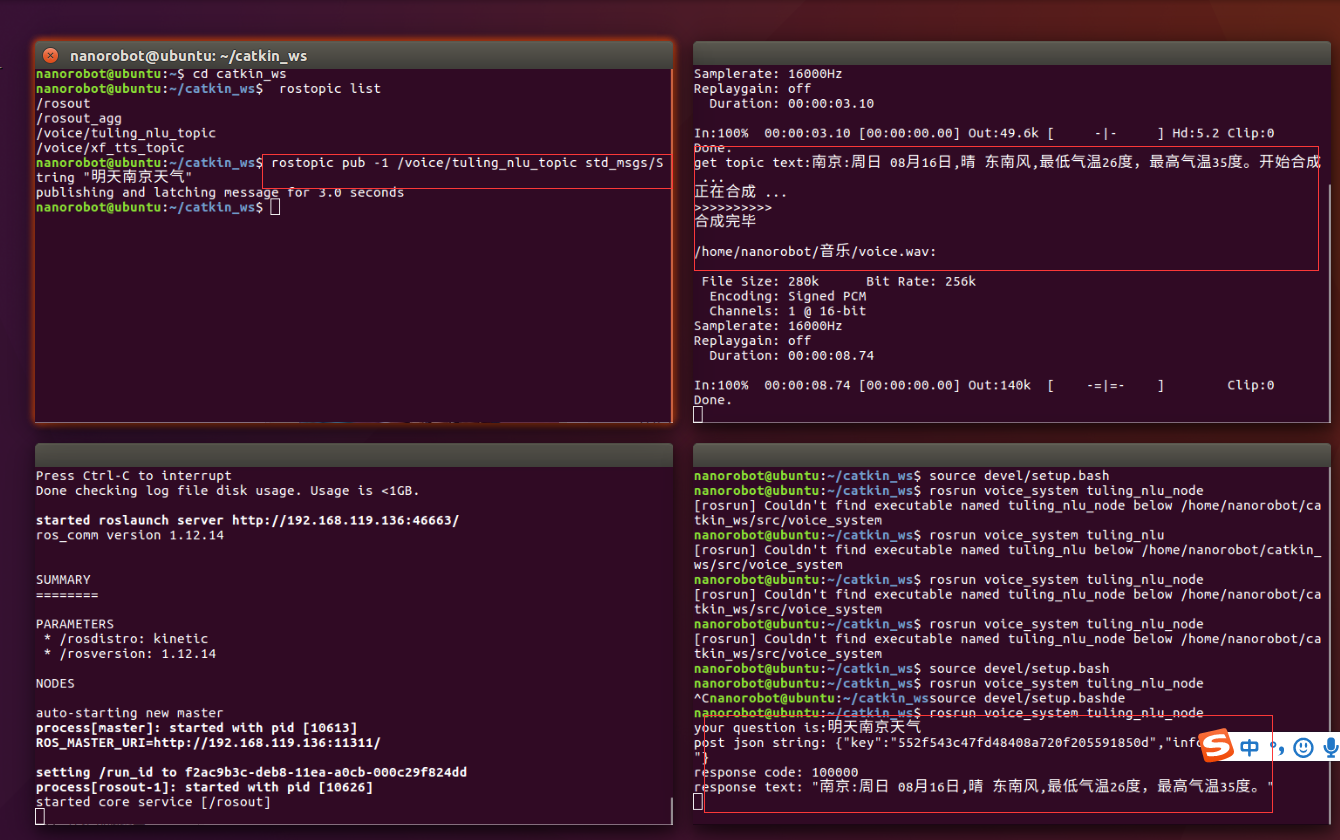Click 'Done checking log file disk usage' line
The image size is (1340, 840).
(x=227, y=491)
